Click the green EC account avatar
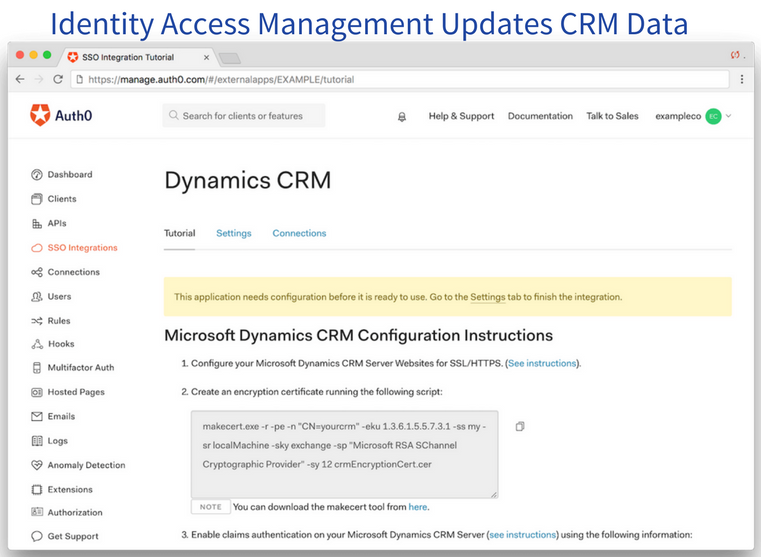 tap(713, 116)
